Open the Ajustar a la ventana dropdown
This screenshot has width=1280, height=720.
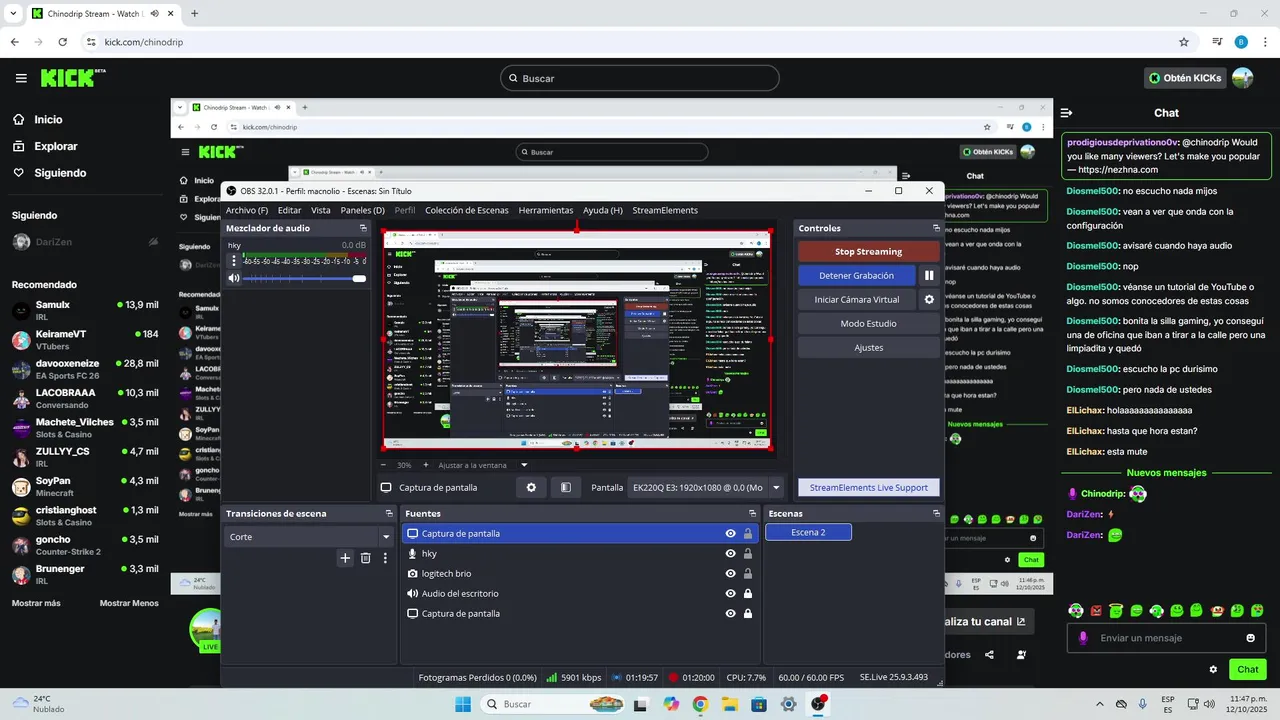(524, 465)
